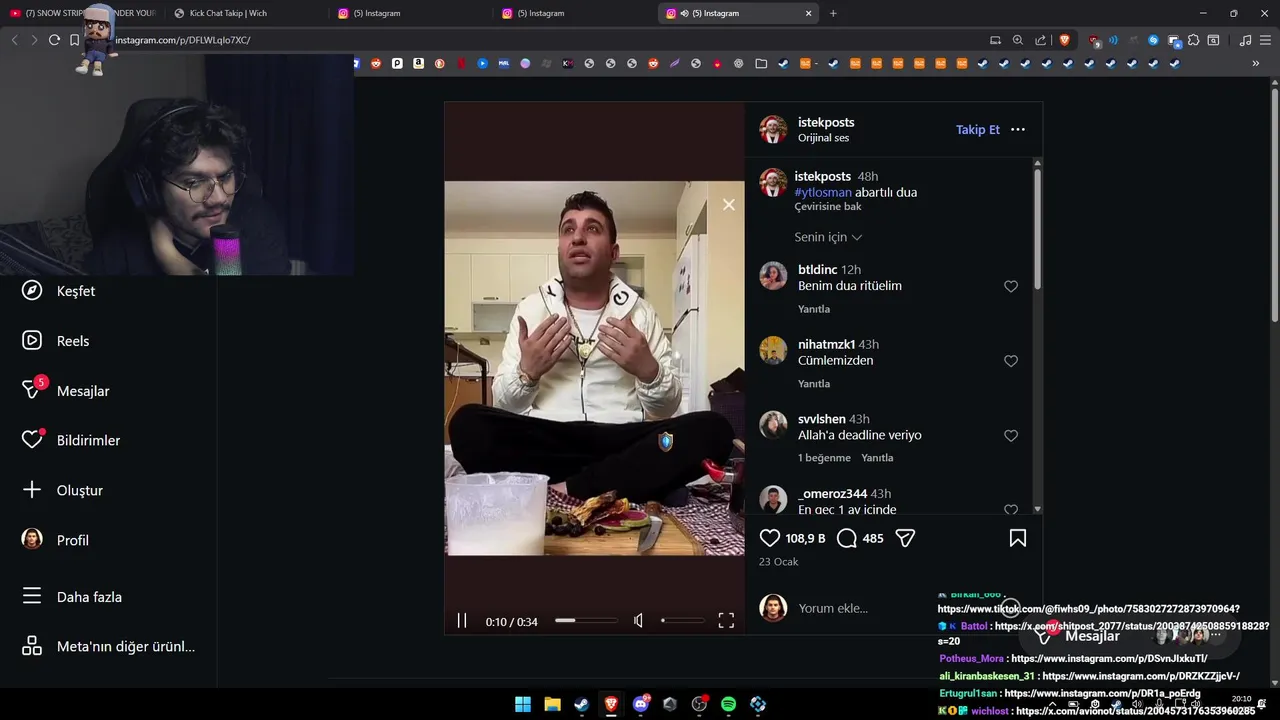Like nihatmzk1's comment
The image size is (1280, 720).
(x=1011, y=361)
